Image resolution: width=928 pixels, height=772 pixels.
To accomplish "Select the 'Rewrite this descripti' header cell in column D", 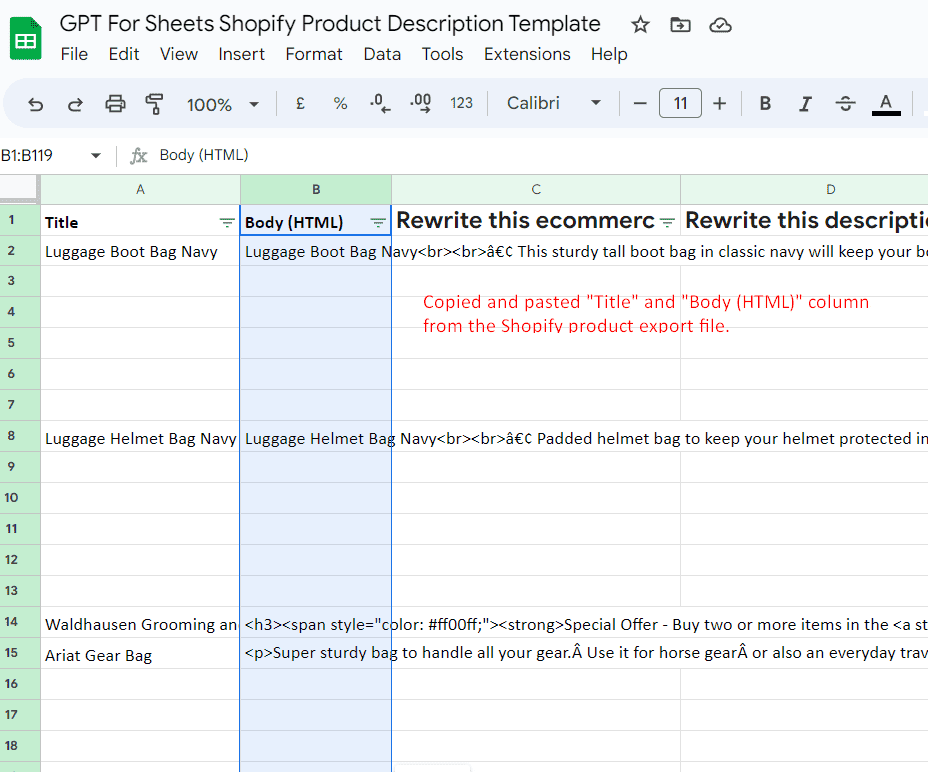I will (805, 220).
